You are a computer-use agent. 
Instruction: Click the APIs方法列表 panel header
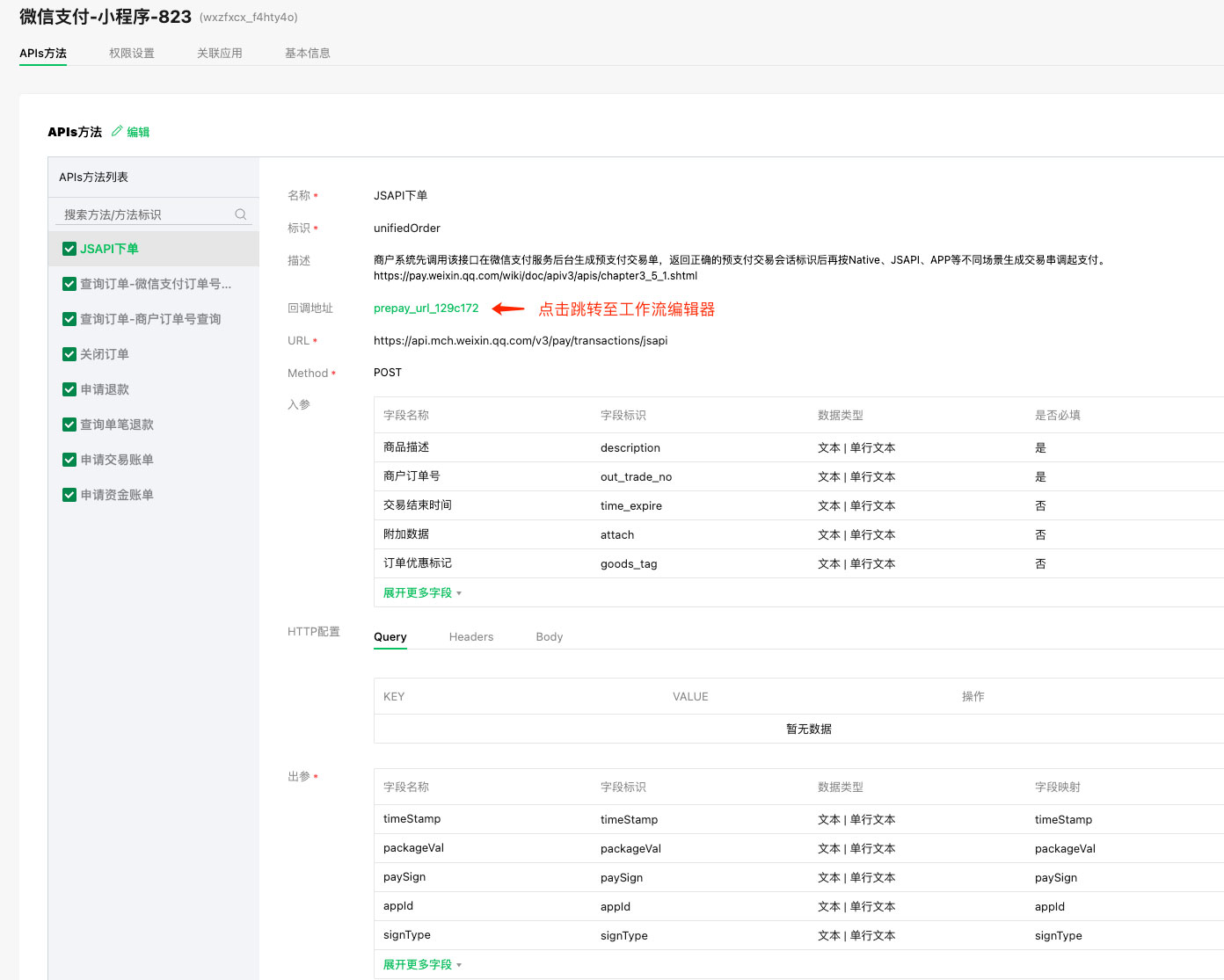click(x=94, y=178)
